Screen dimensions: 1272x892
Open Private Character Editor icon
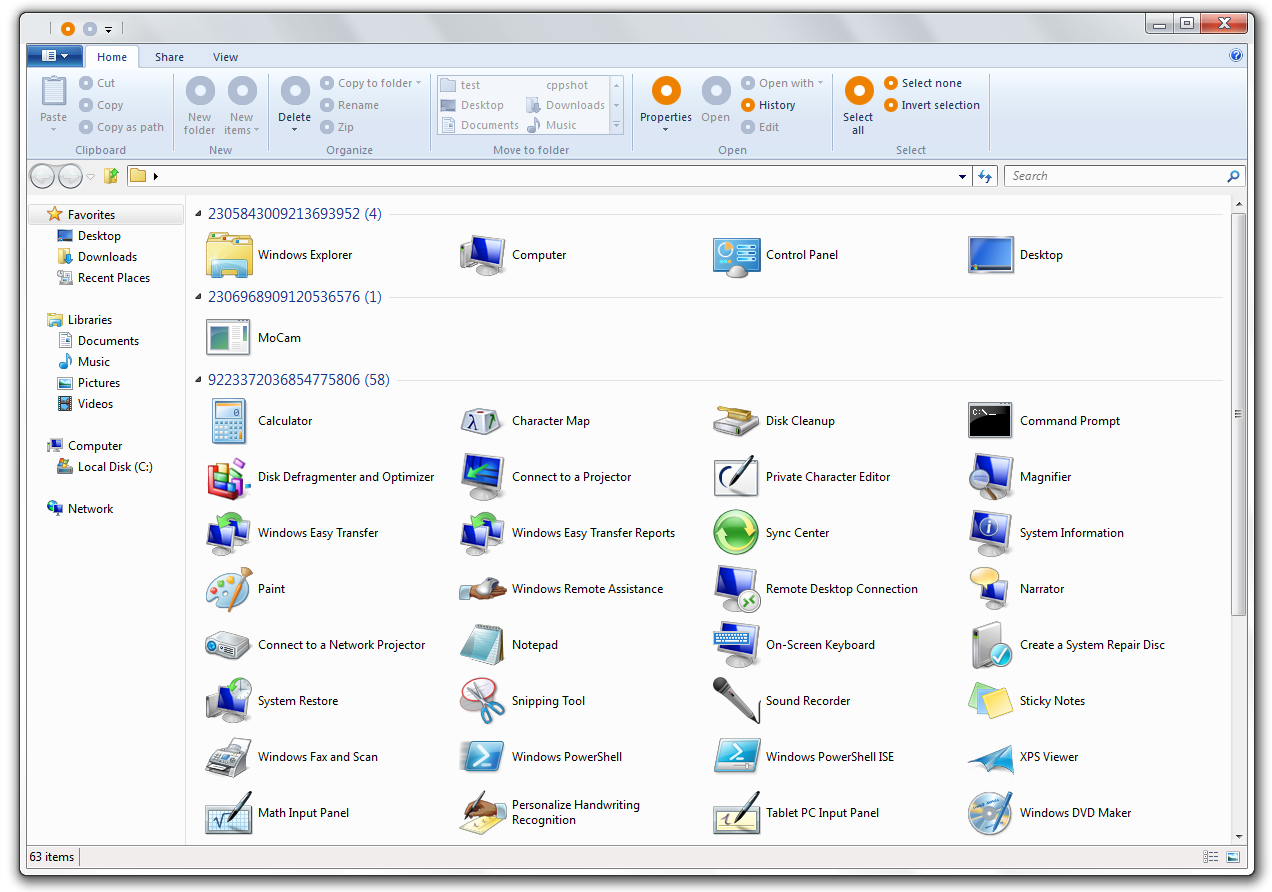click(737, 477)
